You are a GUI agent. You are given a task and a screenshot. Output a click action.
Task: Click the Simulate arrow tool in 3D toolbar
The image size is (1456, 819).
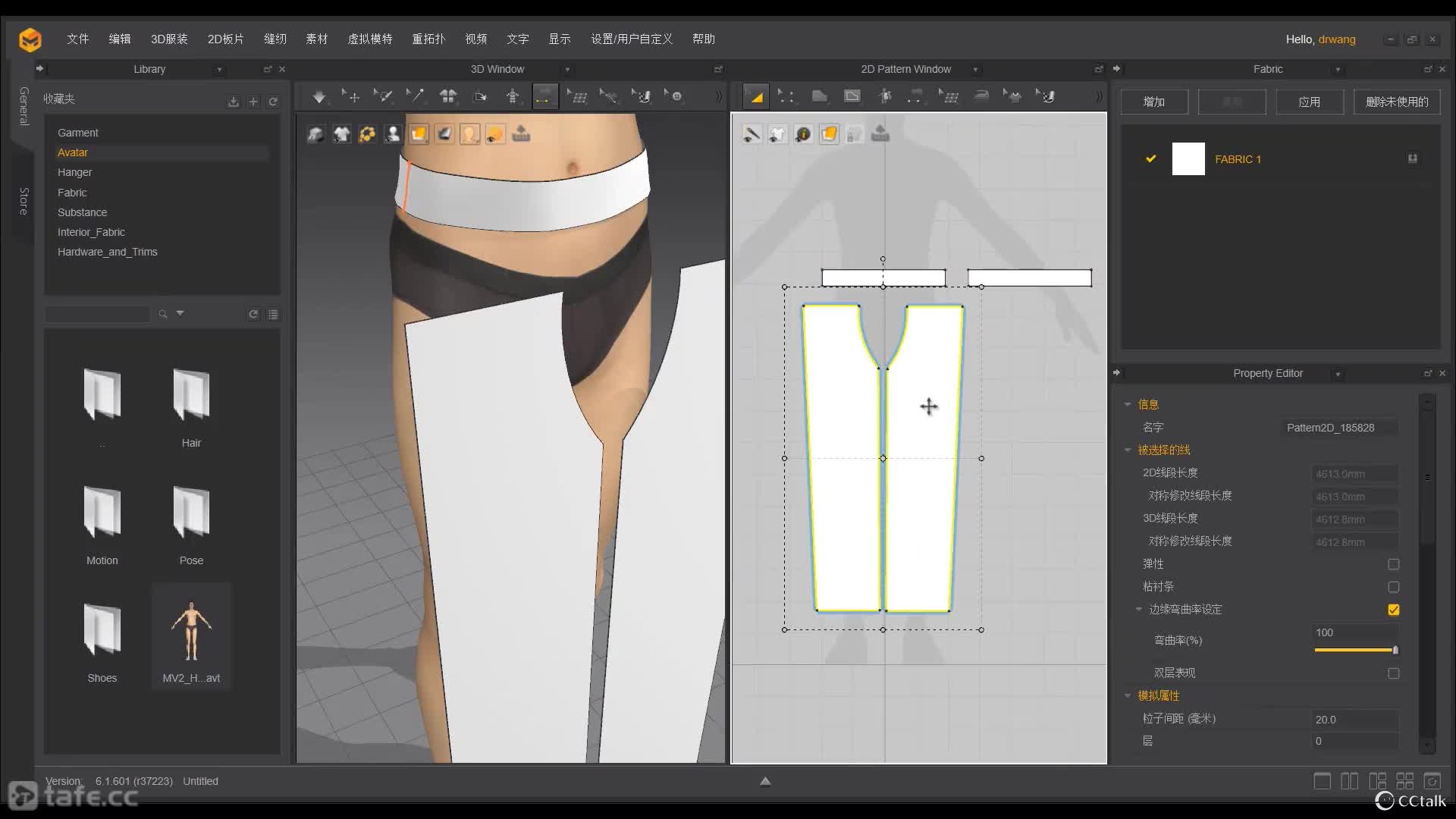(319, 96)
